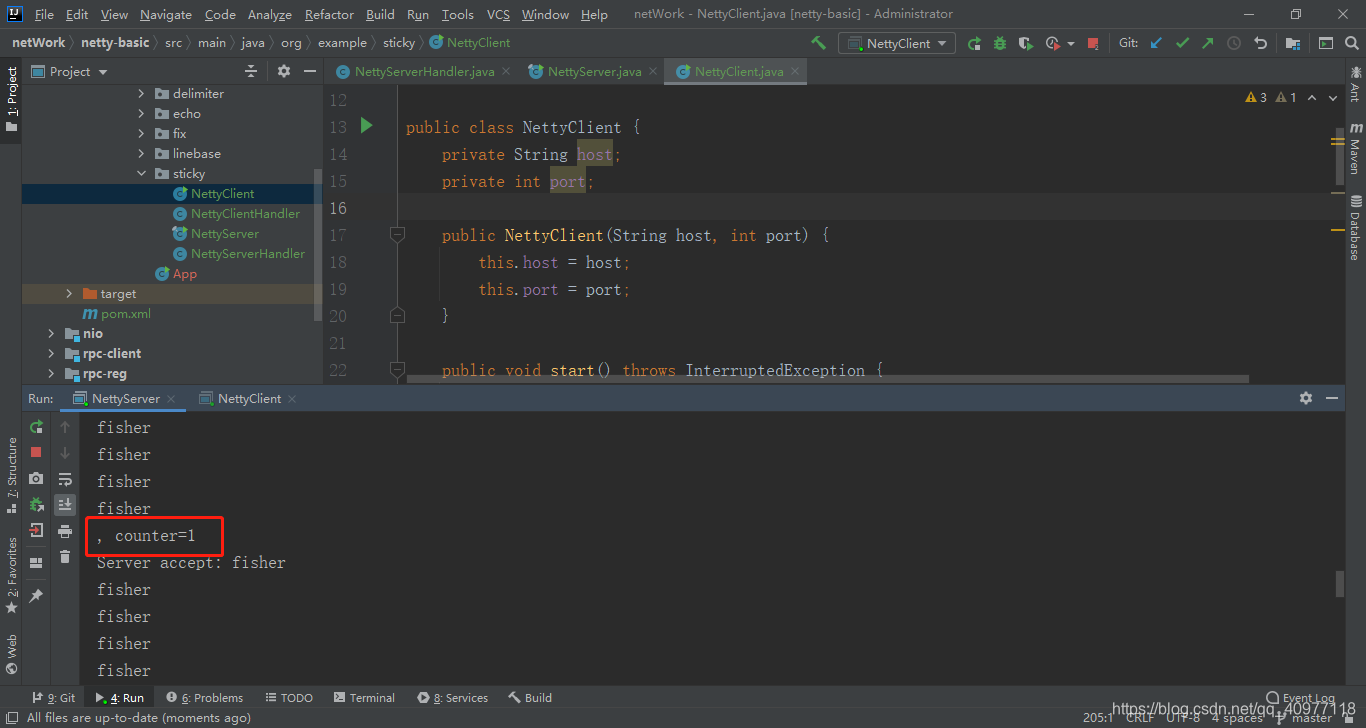Click the Git Rollback undo arrow
Image resolution: width=1366 pixels, height=728 pixels.
point(1260,43)
